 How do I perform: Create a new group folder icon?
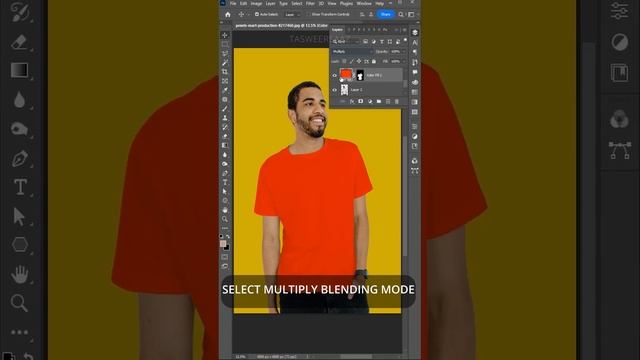379,101
